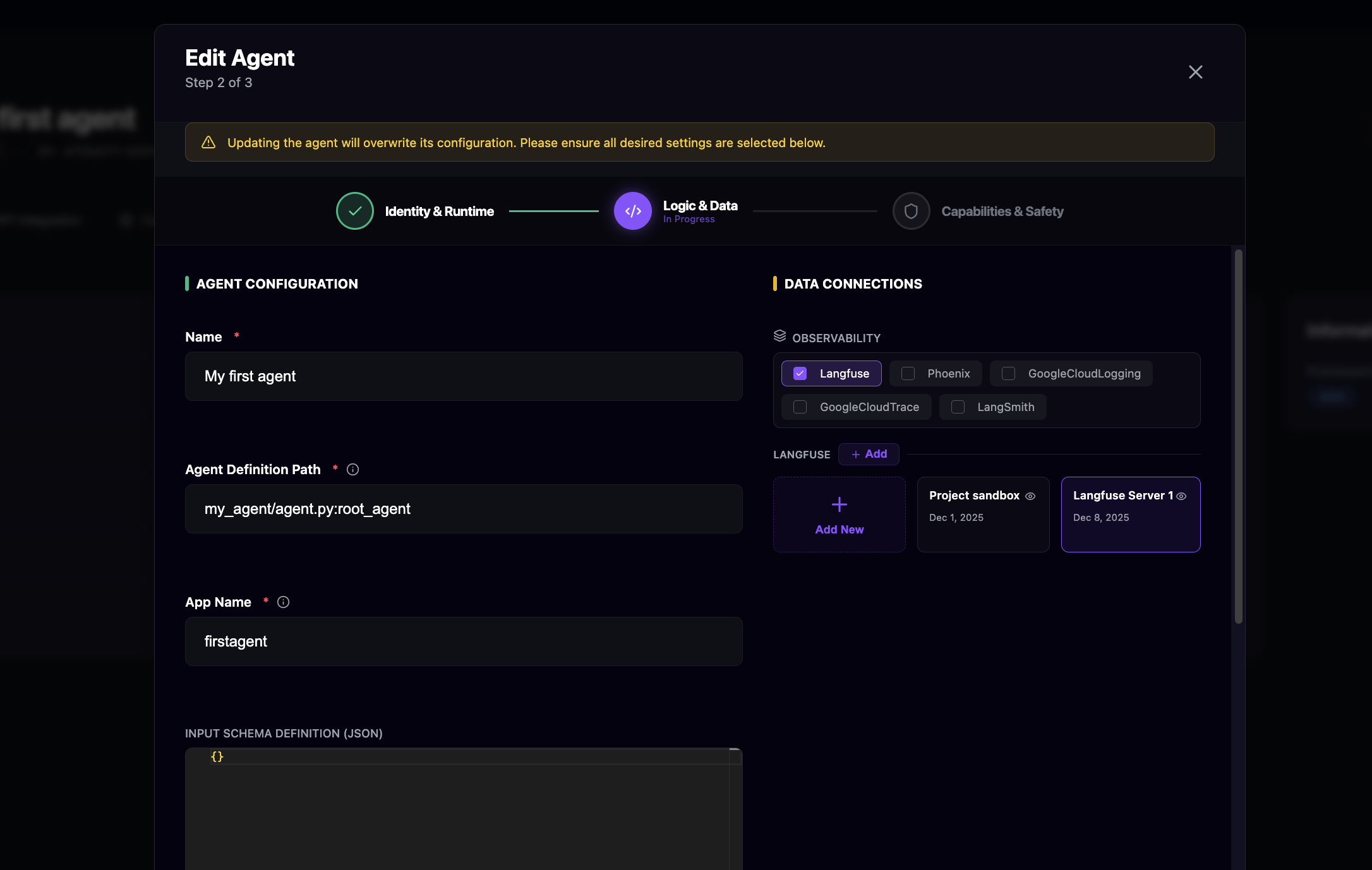Check the LangSmith observability option
Screen dimensions: 1372x870
[958, 407]
